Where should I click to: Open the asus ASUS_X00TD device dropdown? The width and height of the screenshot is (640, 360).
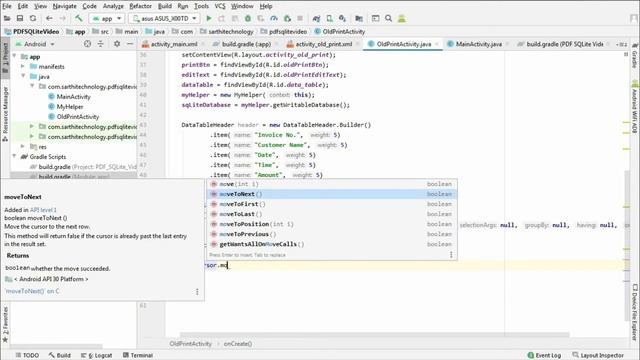click(x=164, y=18)
